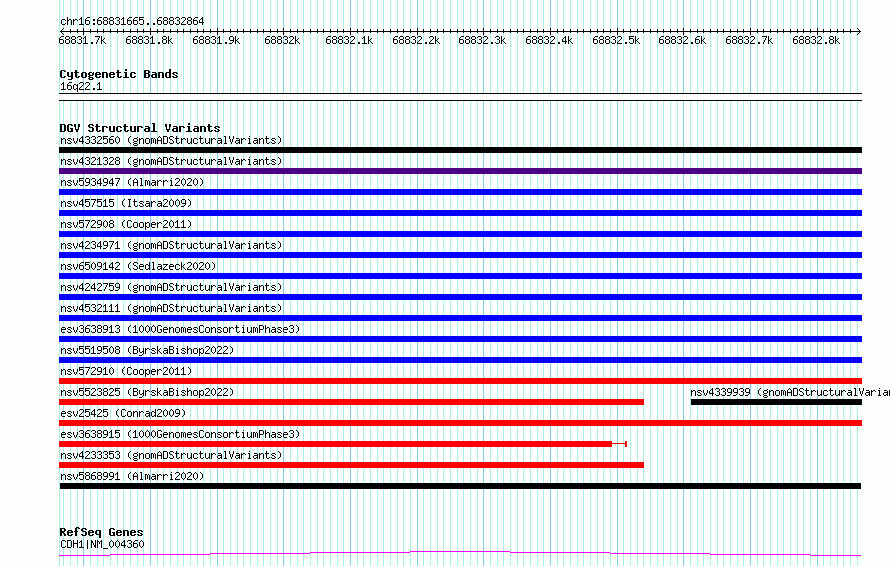Select the red nsv5523825 variant bar
Image resolution: width=890 pixels, height=566 pixels.
point(351,402)
